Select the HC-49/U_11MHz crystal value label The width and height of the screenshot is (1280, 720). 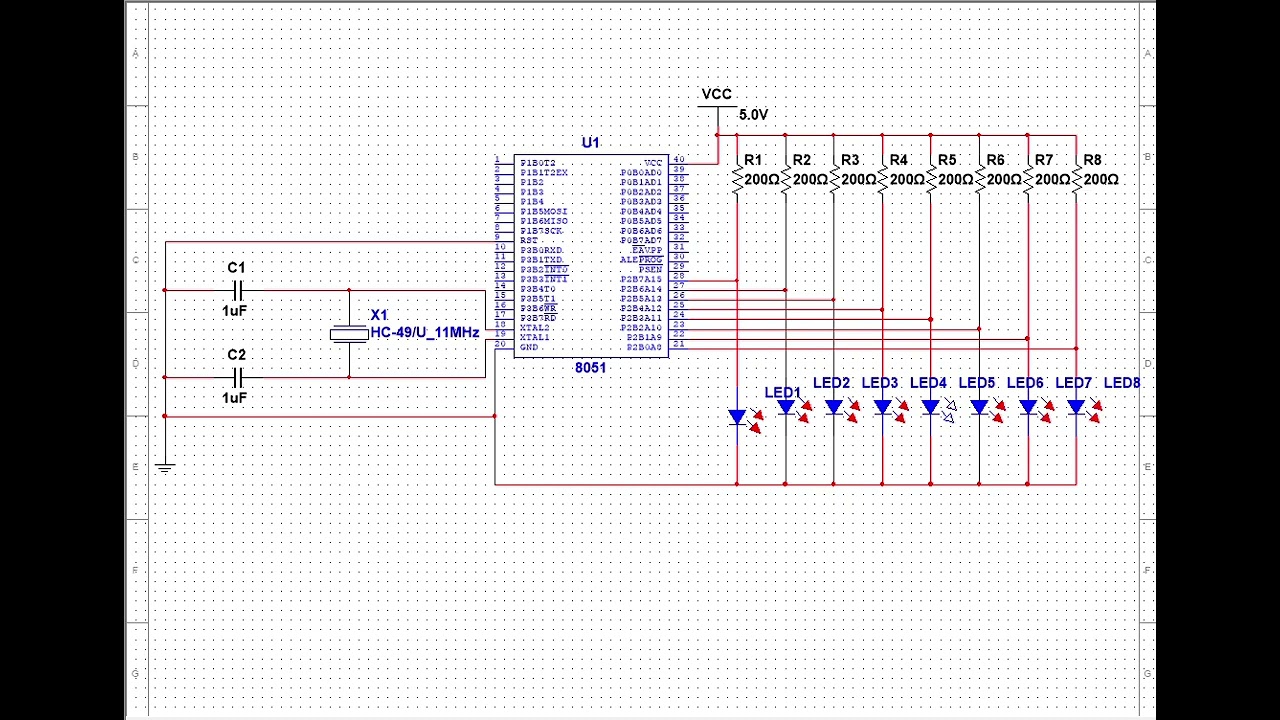(x=424, y=332)
